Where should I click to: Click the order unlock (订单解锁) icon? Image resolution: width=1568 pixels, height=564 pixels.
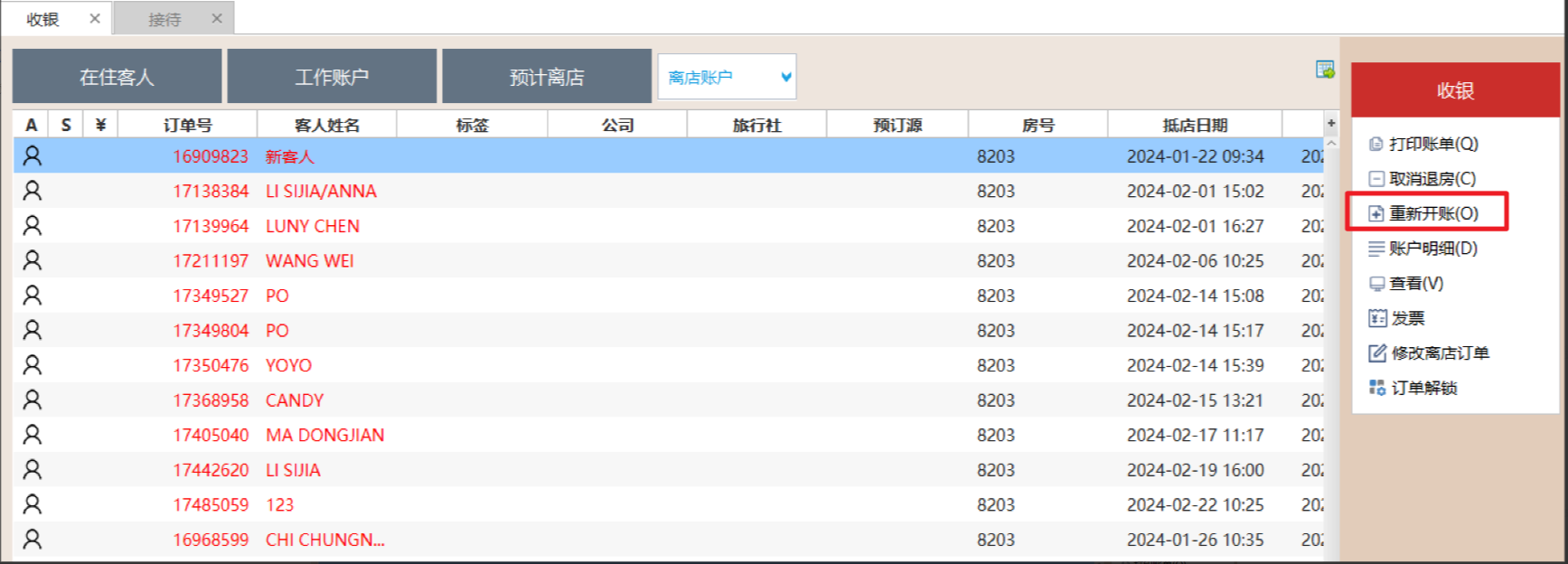pos(1376,388)
